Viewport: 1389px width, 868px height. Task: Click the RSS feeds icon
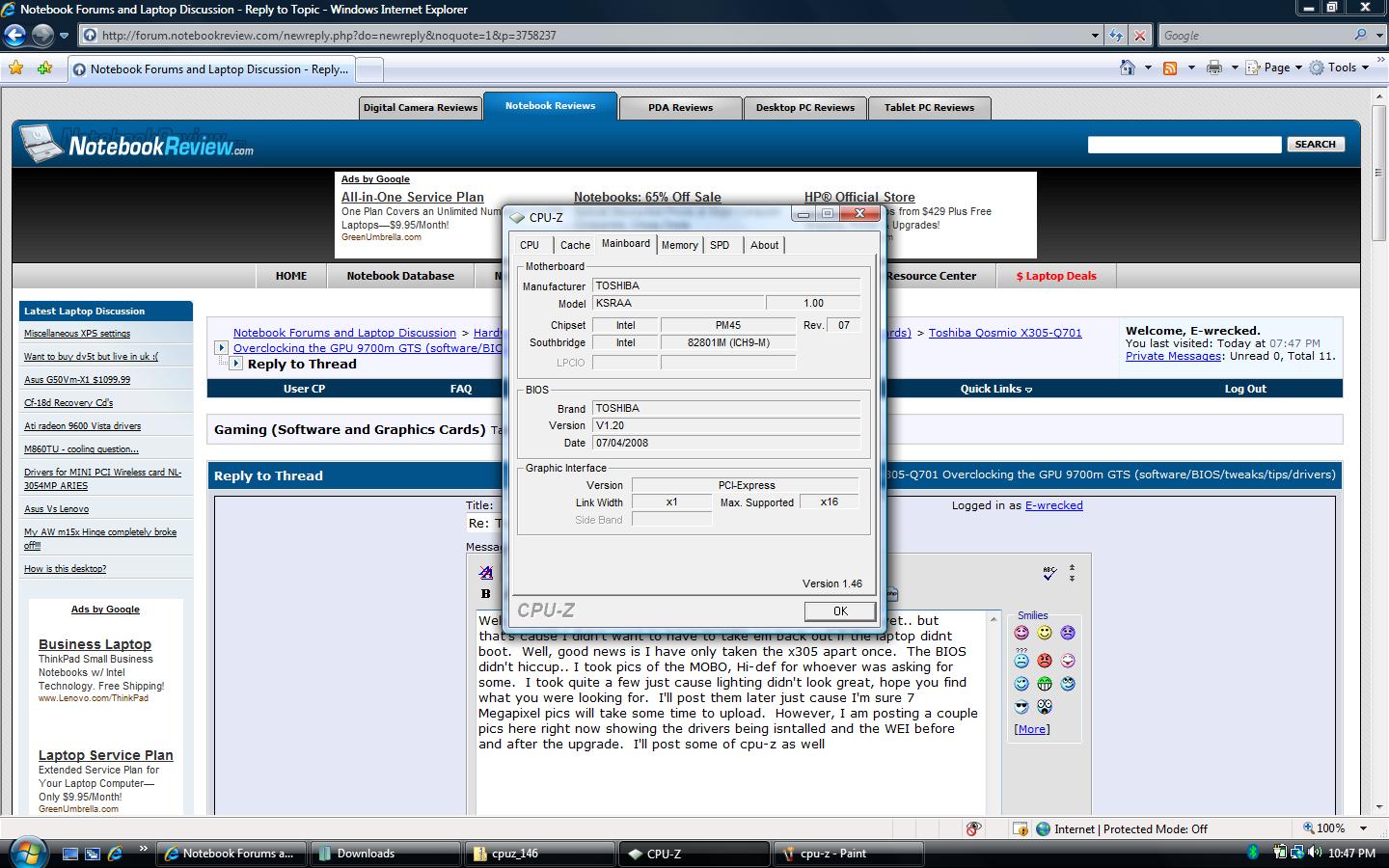pyautogui.click(x=1170, y=68)
